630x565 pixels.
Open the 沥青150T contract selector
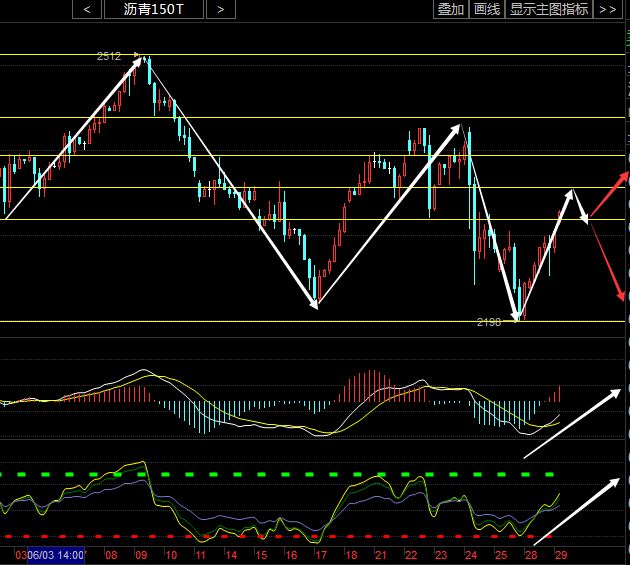click(x=155, y=9)
